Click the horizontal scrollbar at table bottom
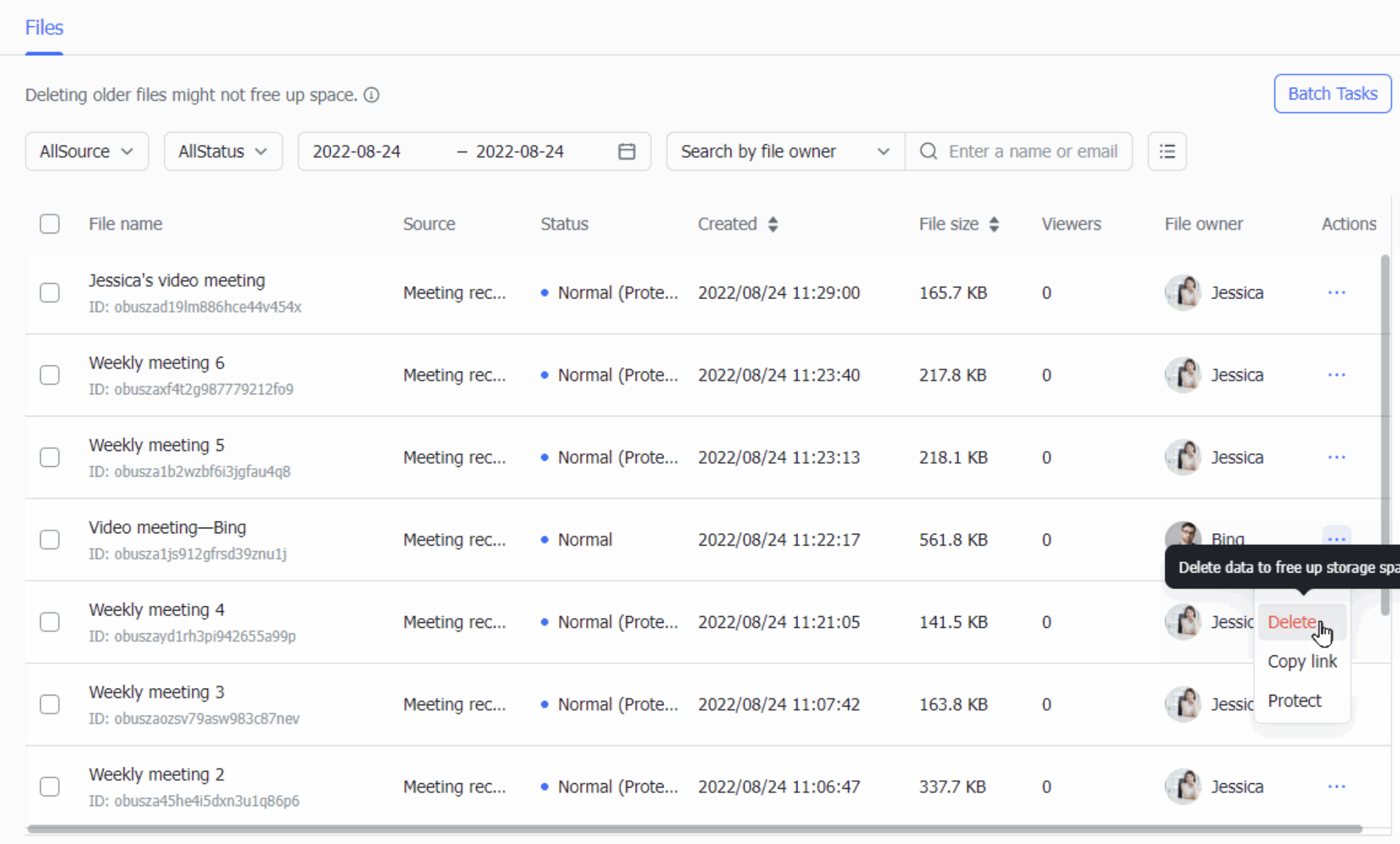This screenshot has width=1400, height=844. (694, 829)
